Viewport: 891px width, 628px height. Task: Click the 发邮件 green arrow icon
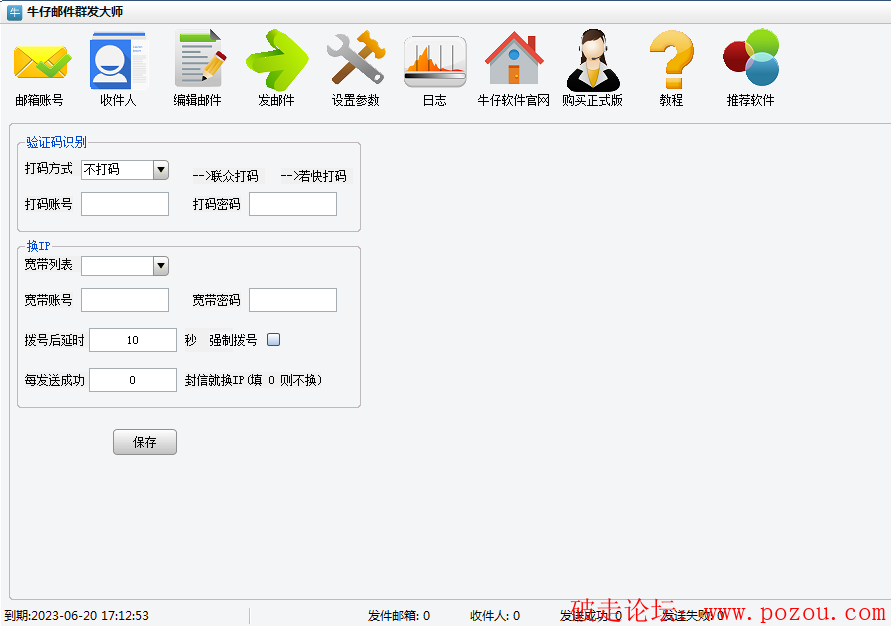[x=276, y=62]
